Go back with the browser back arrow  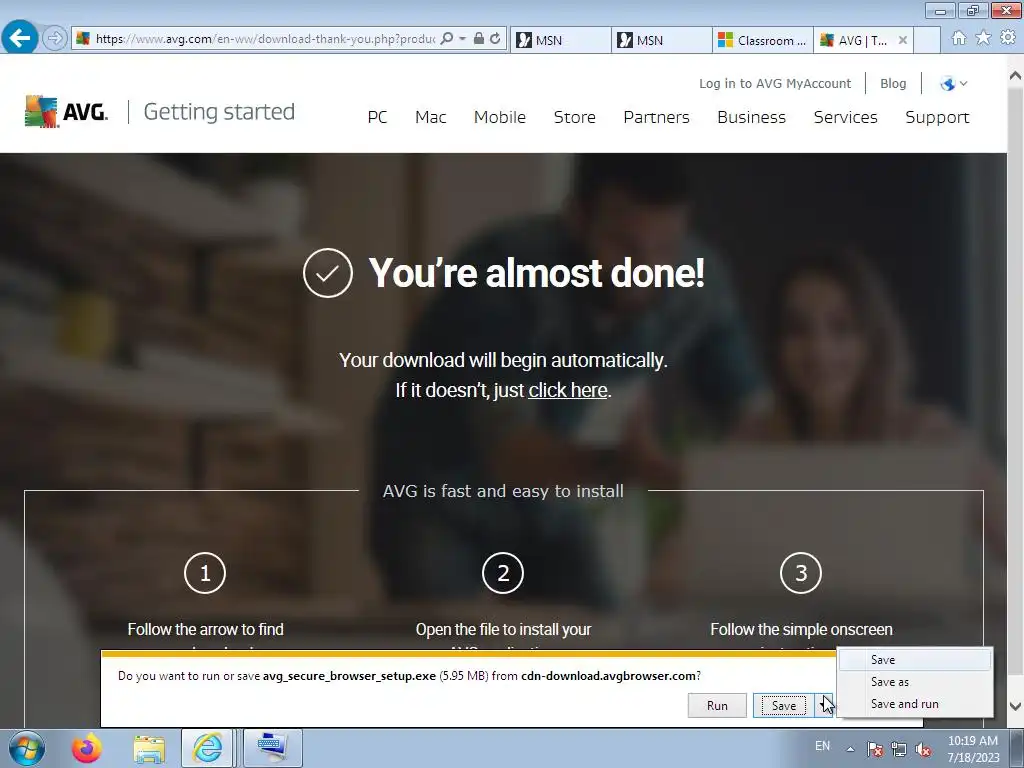click(x=20, y=37)
